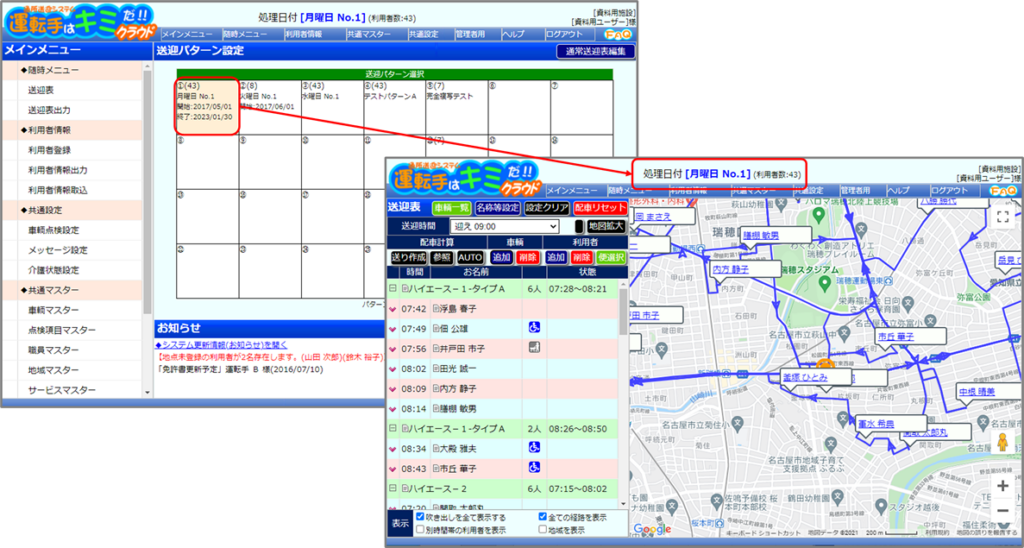
Task: Click the seat icon in 井戸田 市子 row
Action: (x=534, y=348)
